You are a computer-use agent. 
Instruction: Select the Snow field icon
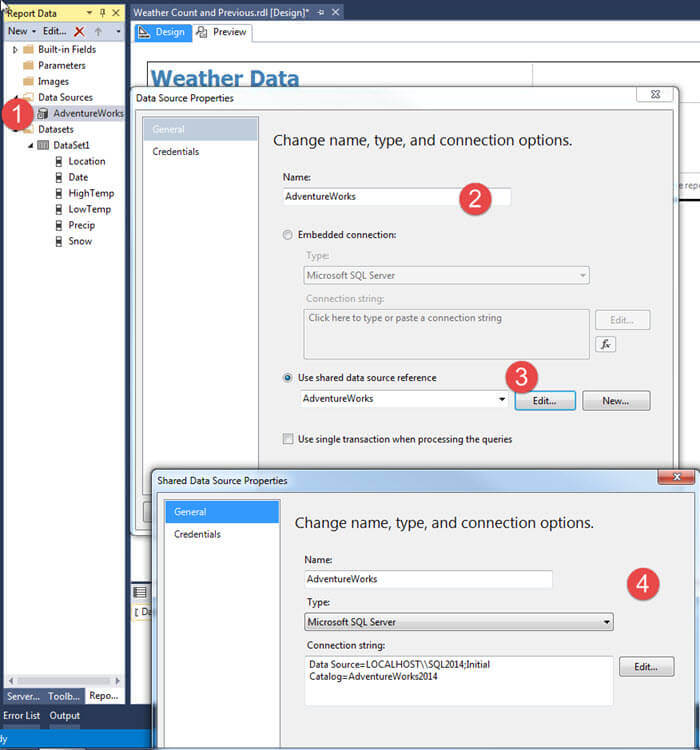click(58, 242)
